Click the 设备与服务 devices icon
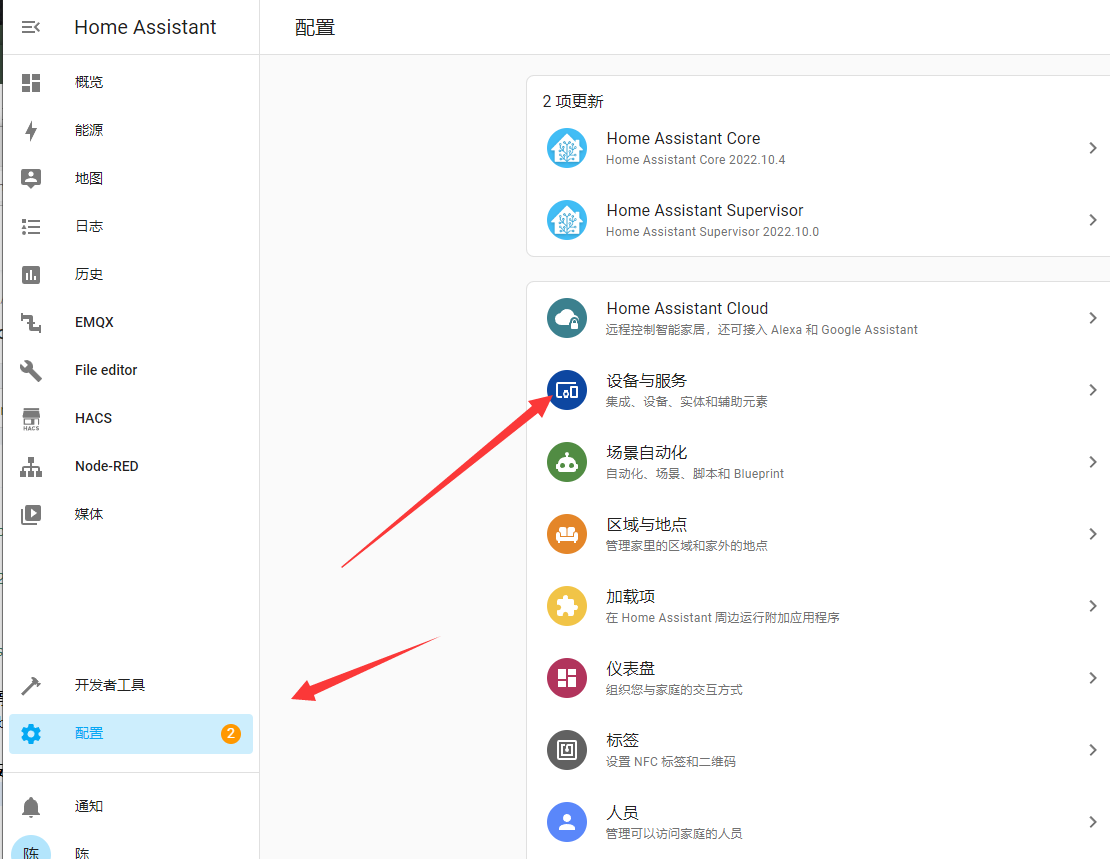The width and height of the screenshot is (1110, 859). [566, 390]
